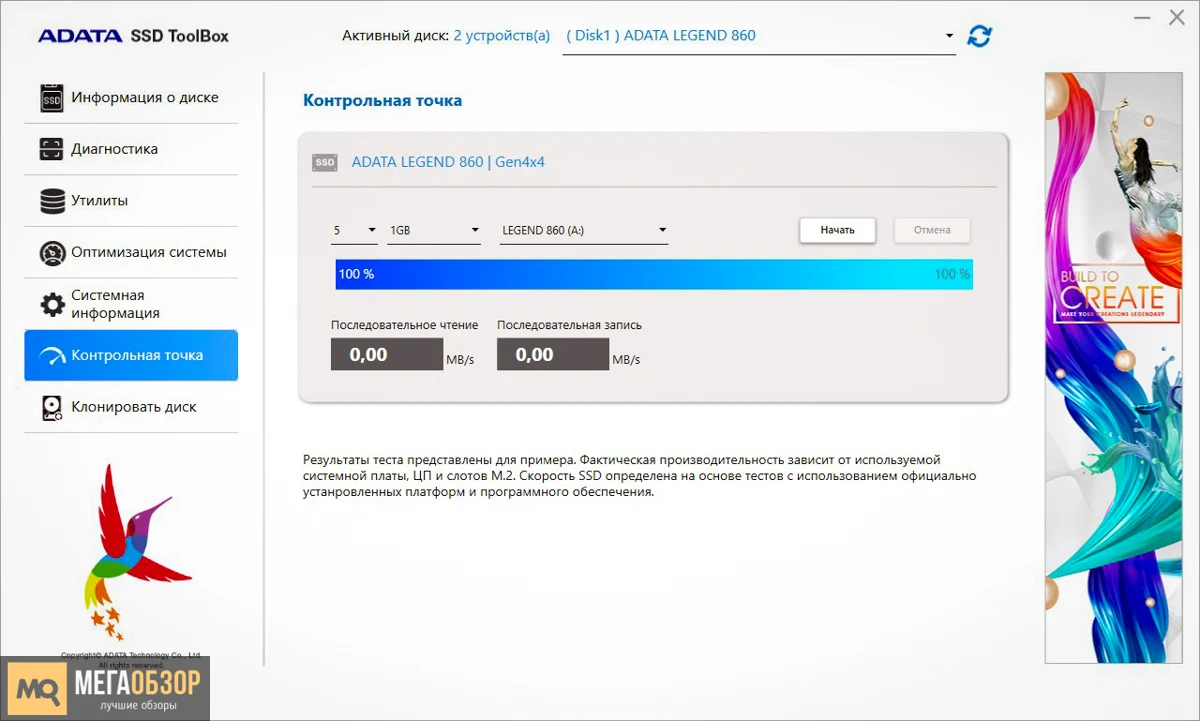Click the Активный диск label
The height and width of the screenshot is (721, 1200).
point(395,36)
